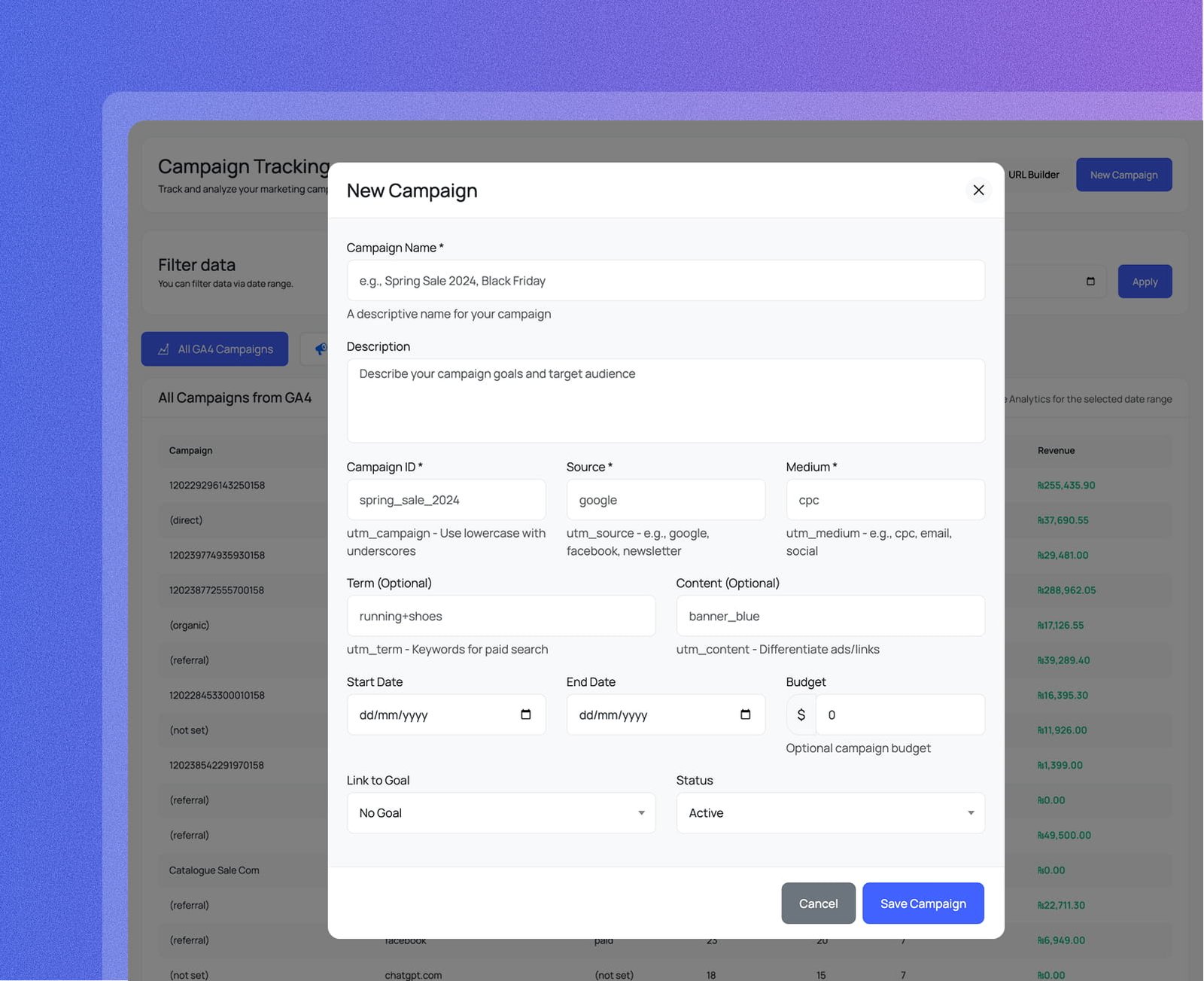Open the Status dropdown showing Active
Image resolution: width=1204 pixels, height=981 pixels.
830,813
